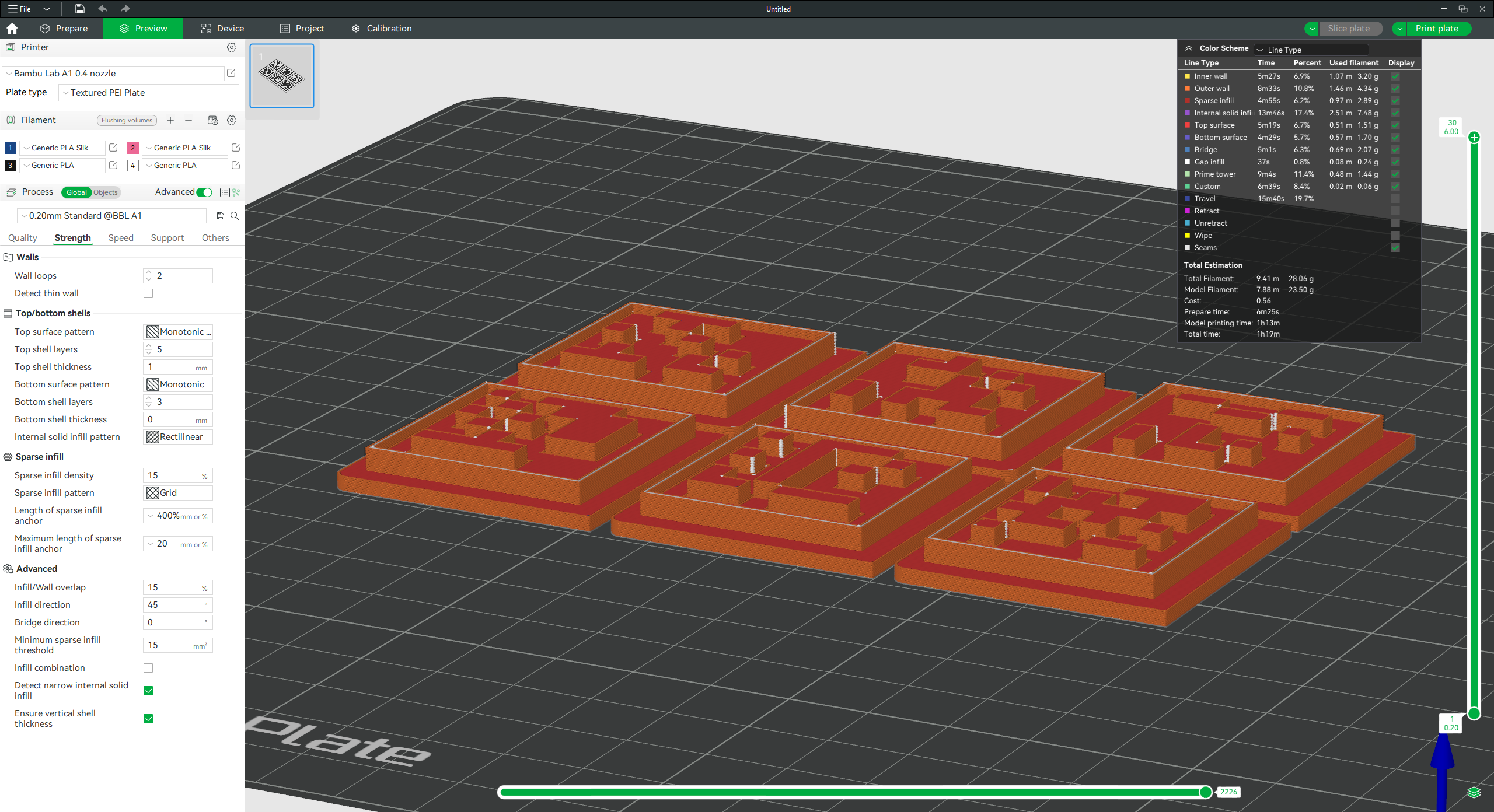The width and height of the screenshot is (1494, 812).
Task: Add a filament with plus icon
Action: (x=170, y=120)
